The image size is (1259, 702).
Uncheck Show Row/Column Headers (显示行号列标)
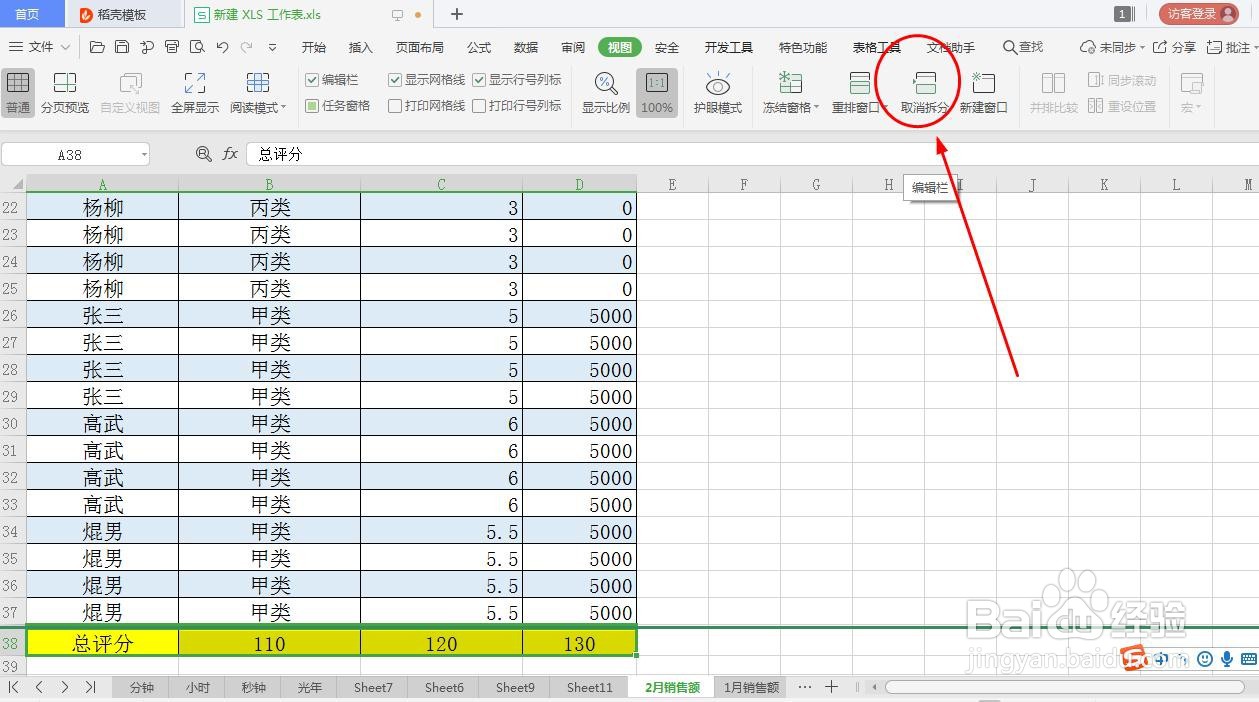pyautogui.click(x=477, y=80)
